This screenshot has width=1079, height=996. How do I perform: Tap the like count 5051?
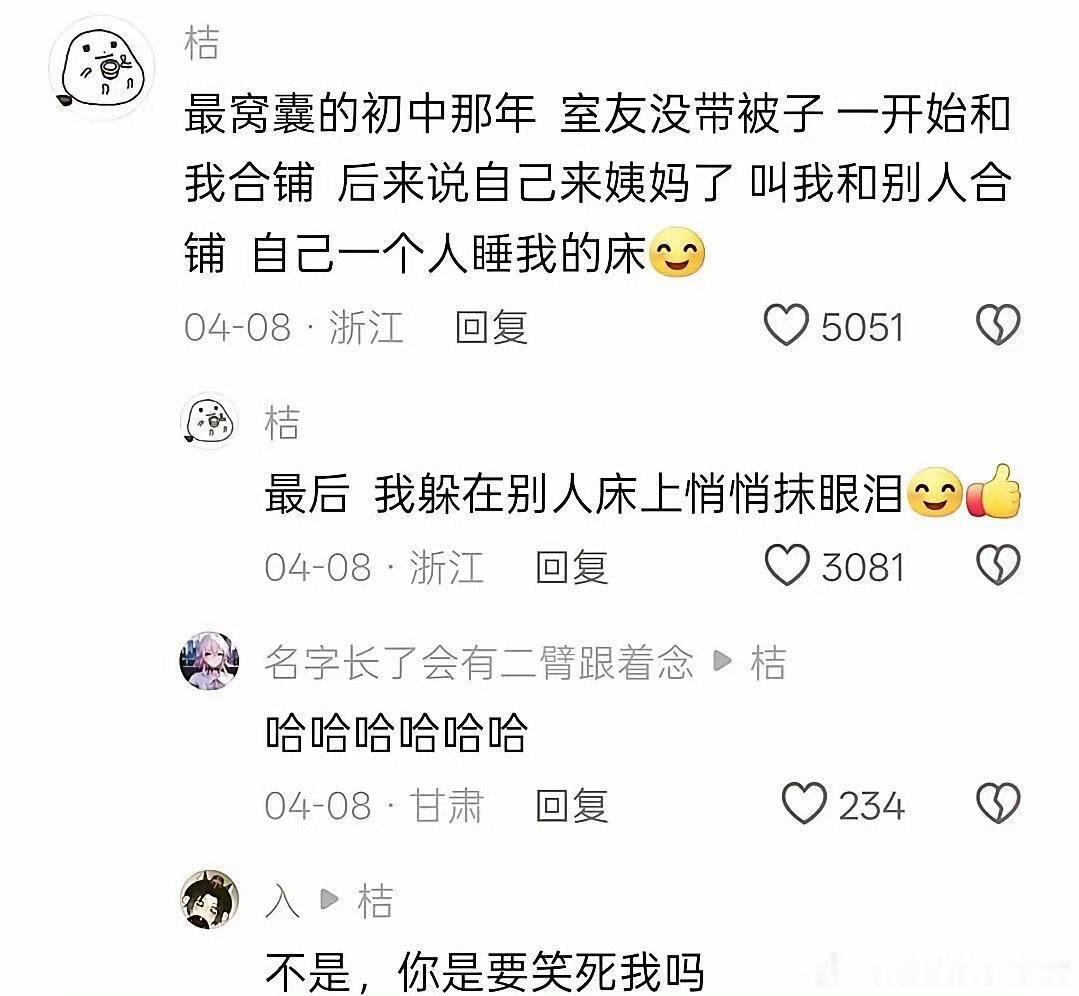pyautogui.click(x=862, y=327)
